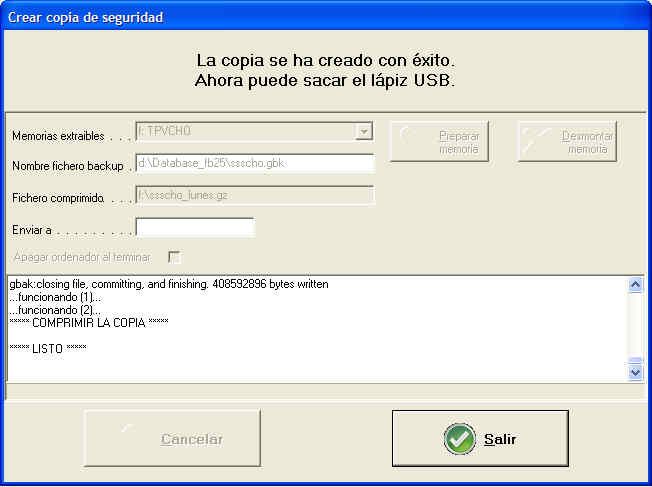The height and width of the screenshot is (487, 652).
Task: Click the Preparar memoria button text
Action: point(459,142)
